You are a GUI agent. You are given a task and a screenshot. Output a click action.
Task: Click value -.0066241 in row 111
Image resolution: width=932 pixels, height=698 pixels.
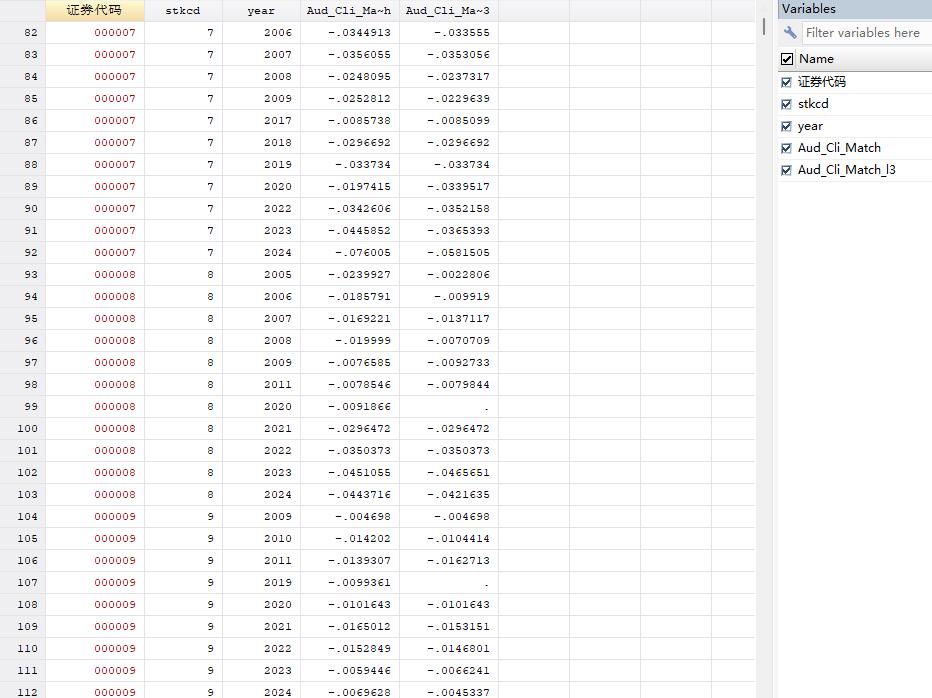point(448,671)
